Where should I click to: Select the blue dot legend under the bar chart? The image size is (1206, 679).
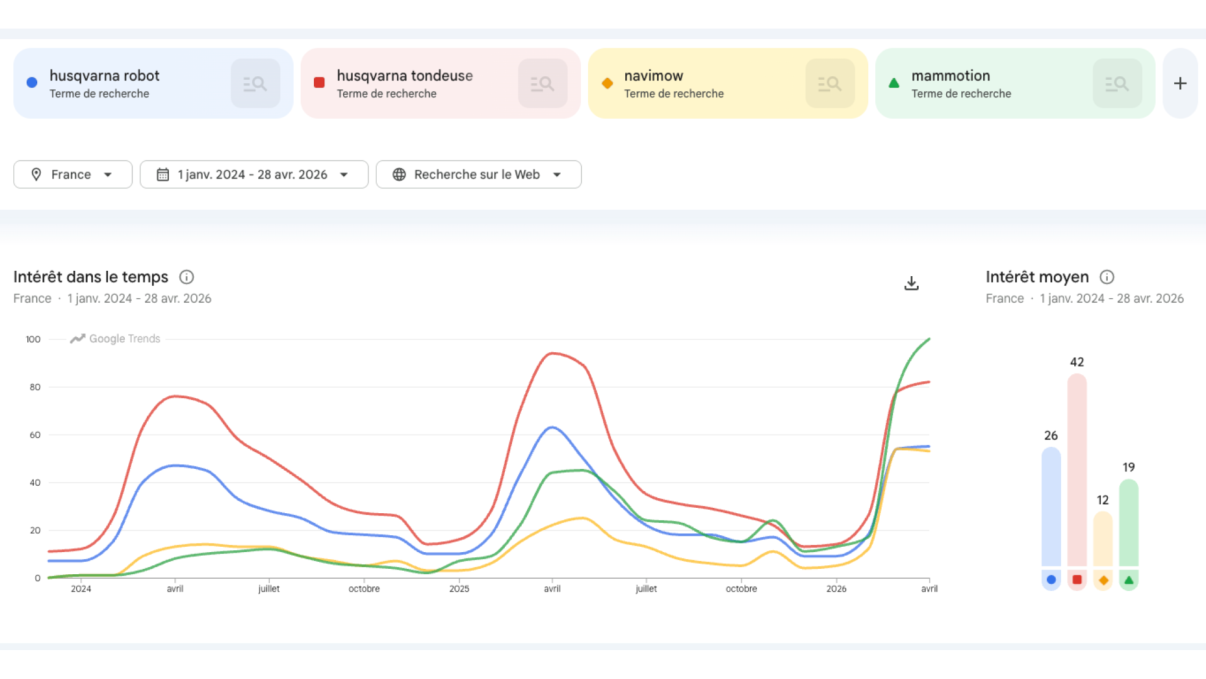pyautogui.click(x=1050, y=579)
